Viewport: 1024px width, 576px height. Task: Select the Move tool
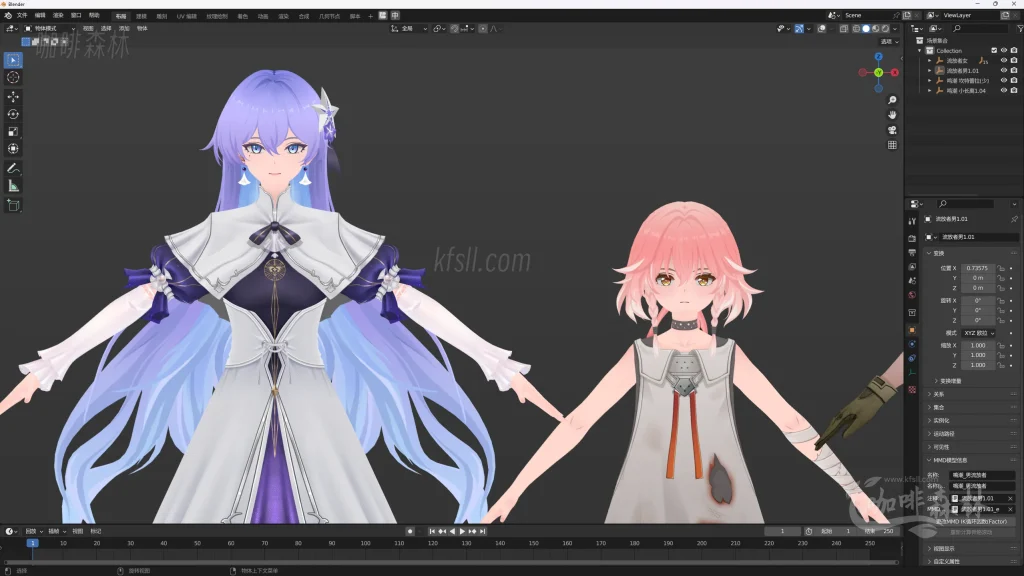13,97
